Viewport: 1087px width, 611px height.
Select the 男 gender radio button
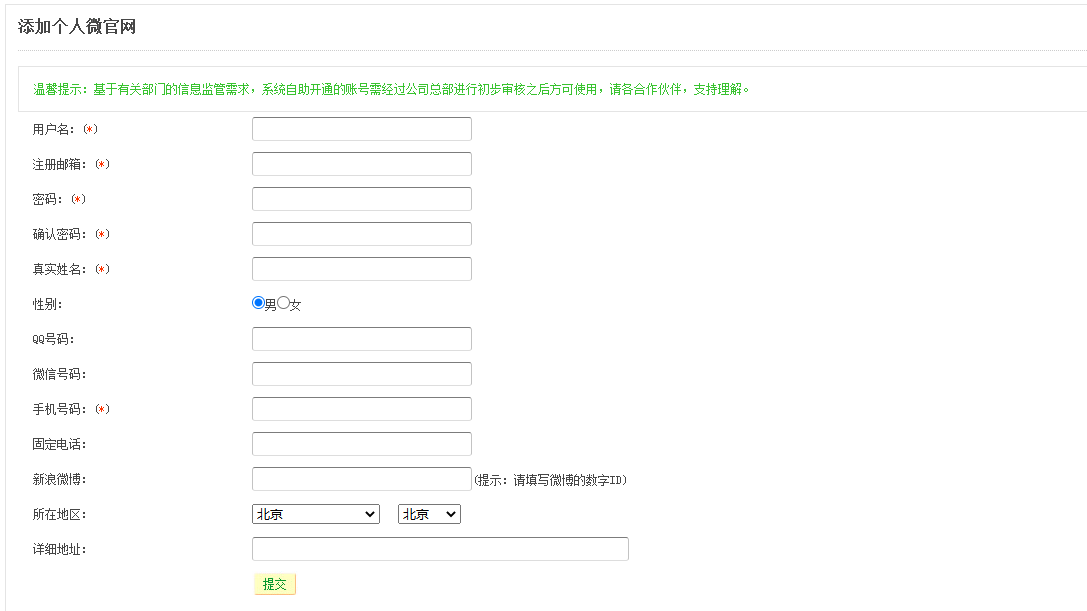point(258,303)
